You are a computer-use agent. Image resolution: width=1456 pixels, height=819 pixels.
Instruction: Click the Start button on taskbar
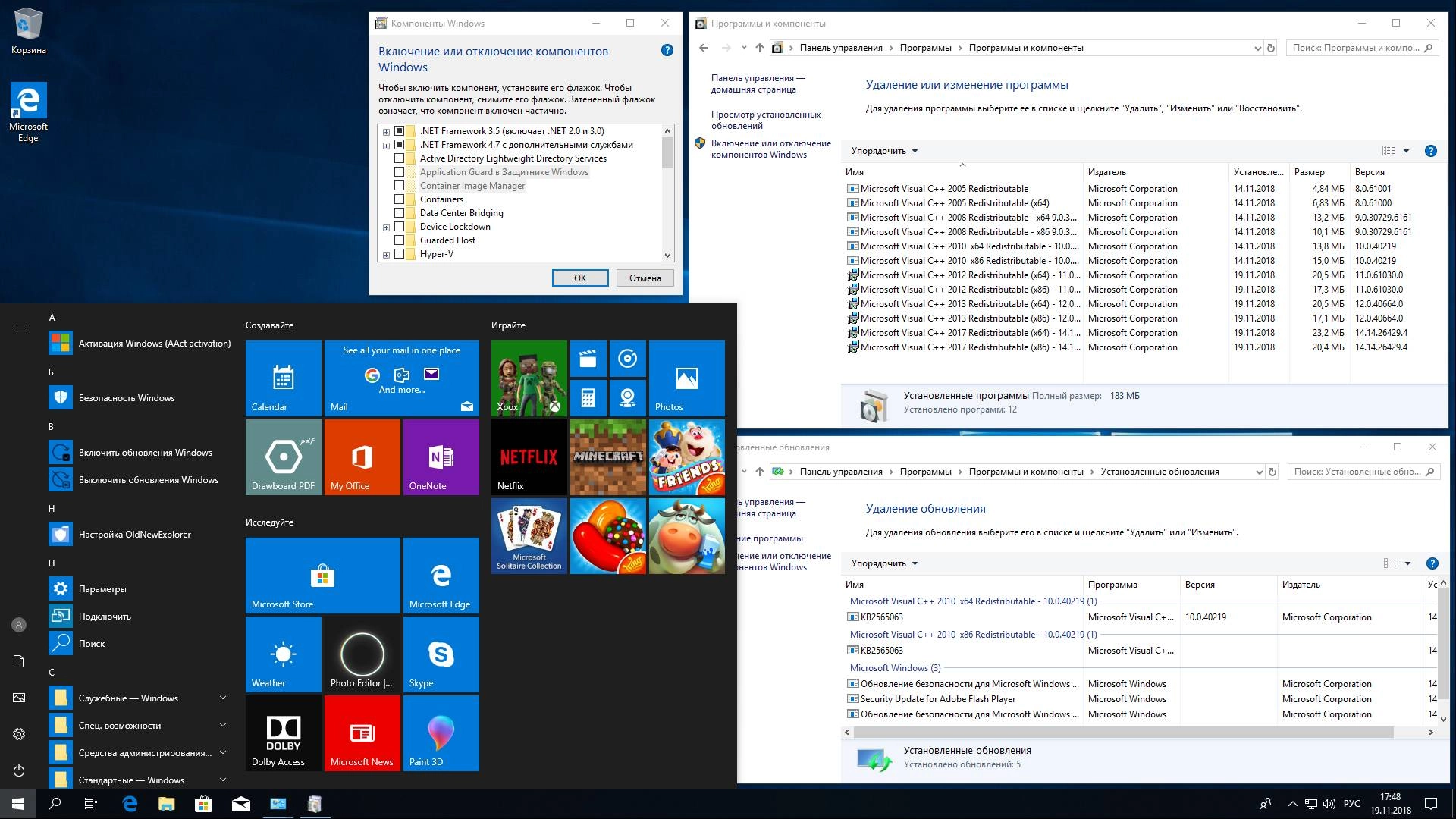[18, 804]
